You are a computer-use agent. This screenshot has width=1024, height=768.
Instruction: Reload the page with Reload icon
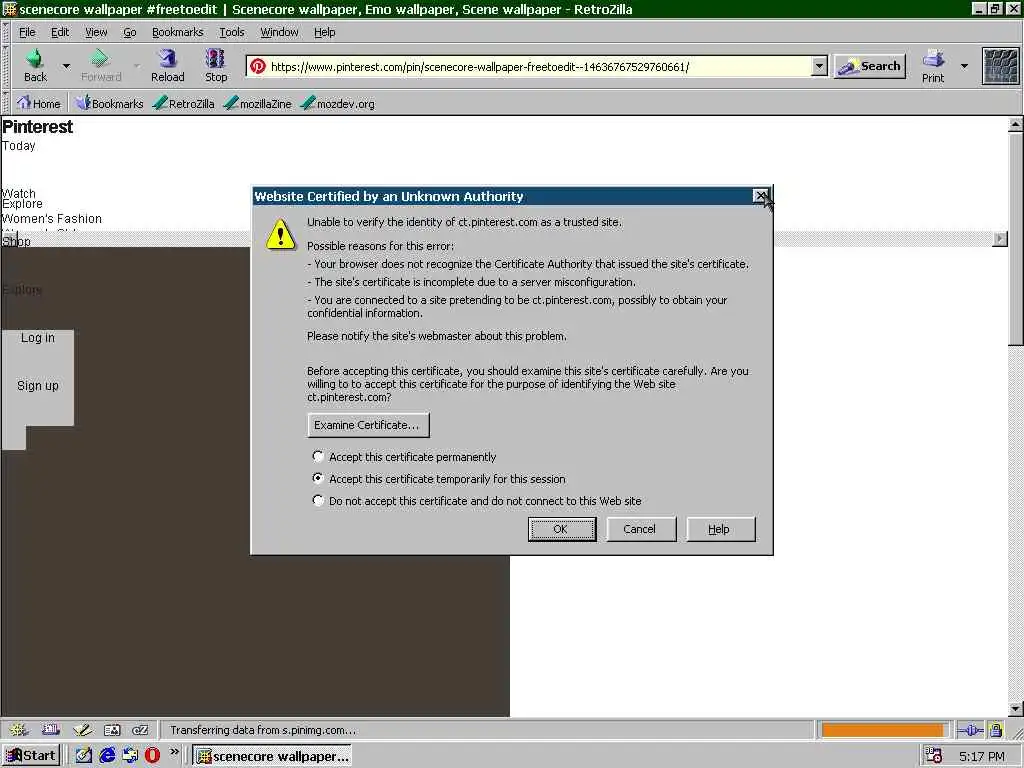pyautogui.click(x=168, y=59)
